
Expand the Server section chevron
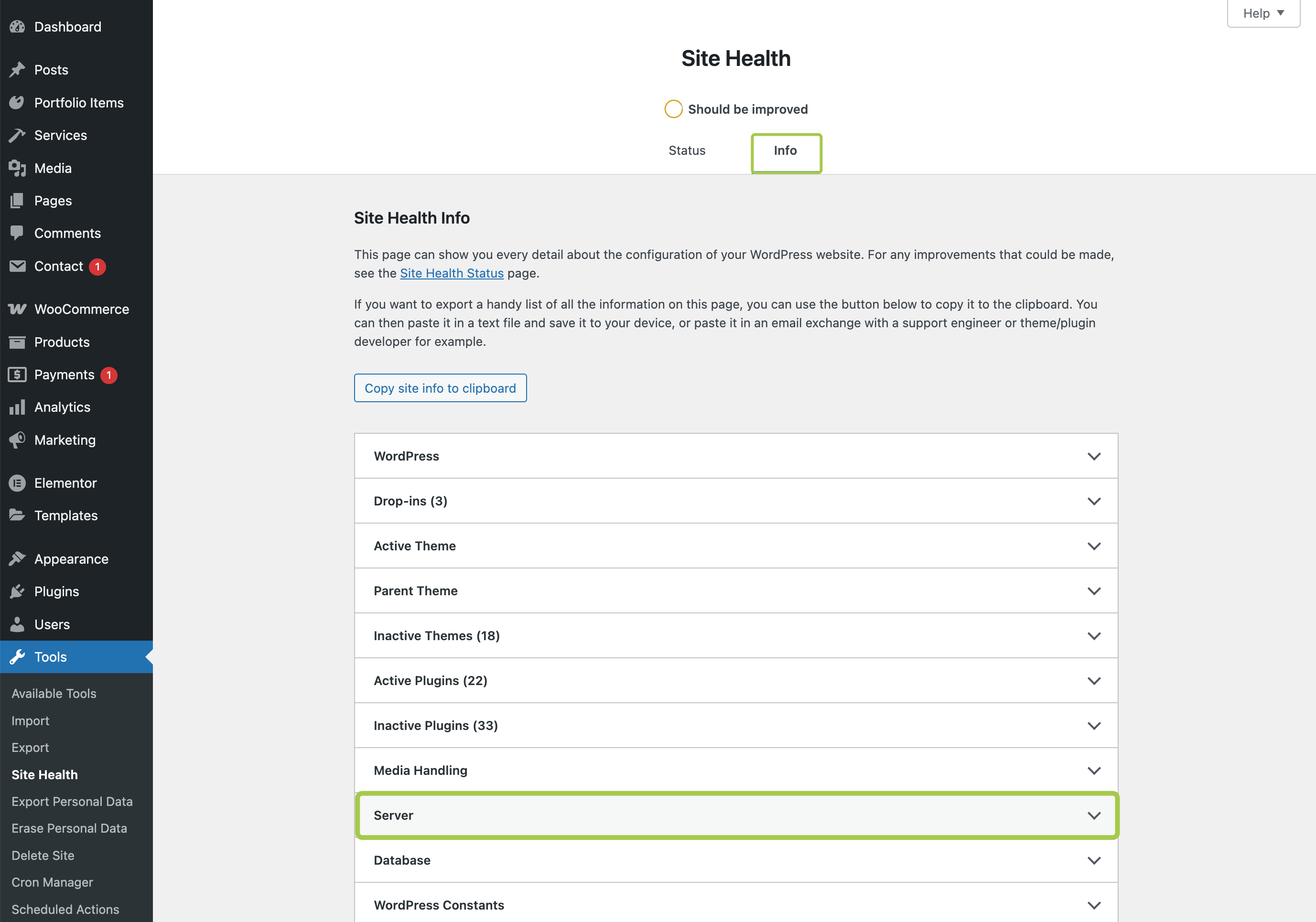point(1094,815)
